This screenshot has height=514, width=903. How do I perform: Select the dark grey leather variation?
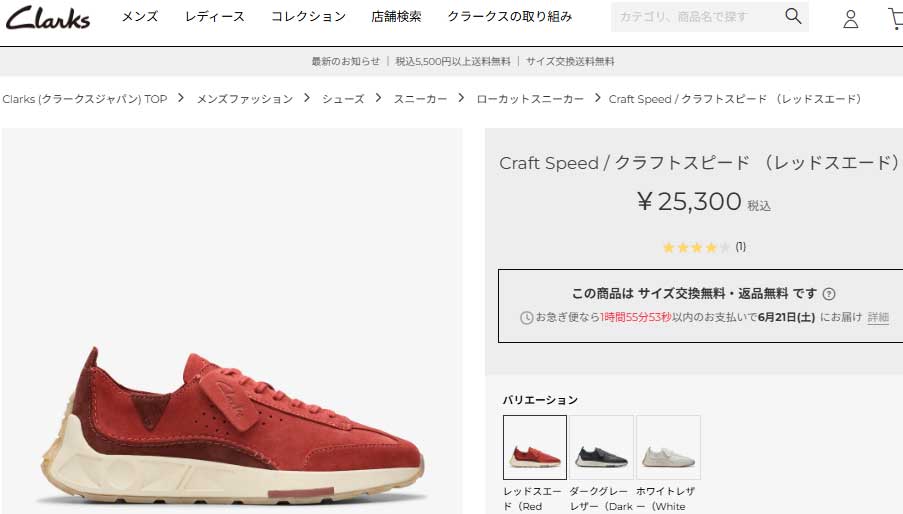click(601, 447)
